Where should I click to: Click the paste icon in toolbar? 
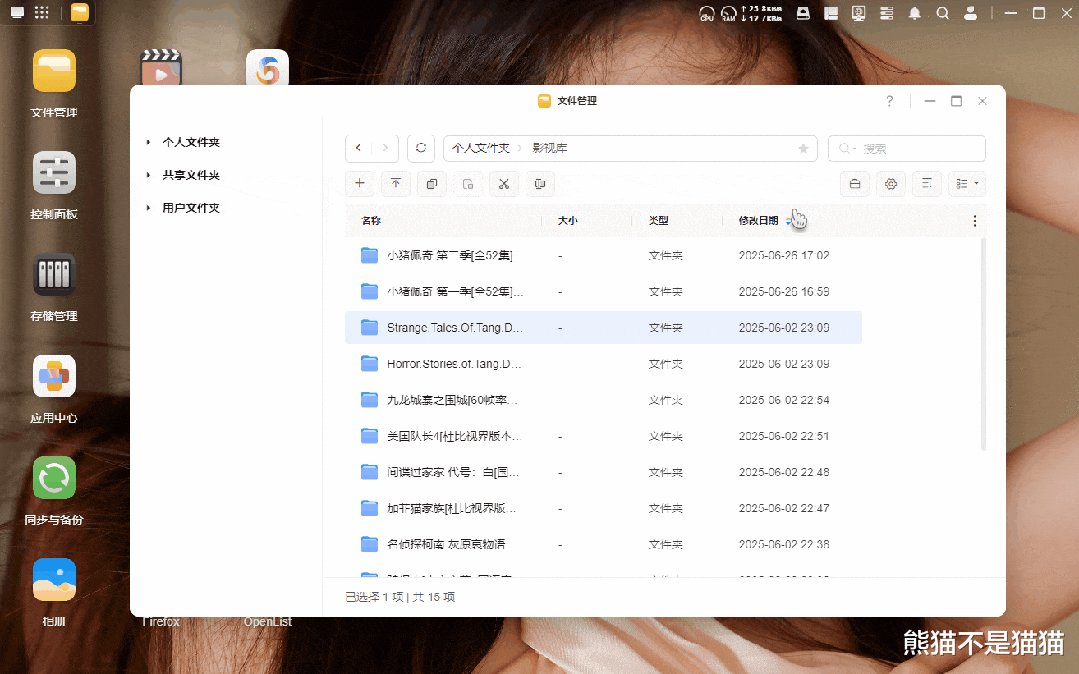468,184
